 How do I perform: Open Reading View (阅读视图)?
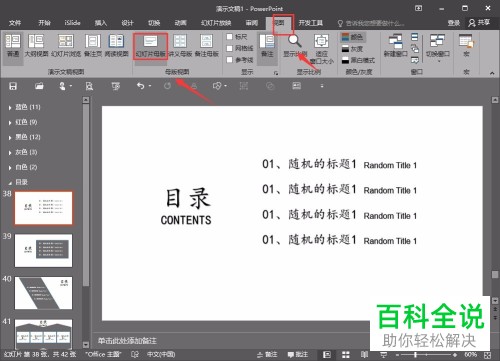(x=117, y=45)
